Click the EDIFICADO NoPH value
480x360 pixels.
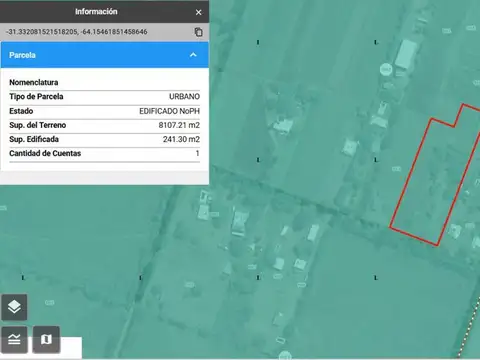[x=170, y=111]
